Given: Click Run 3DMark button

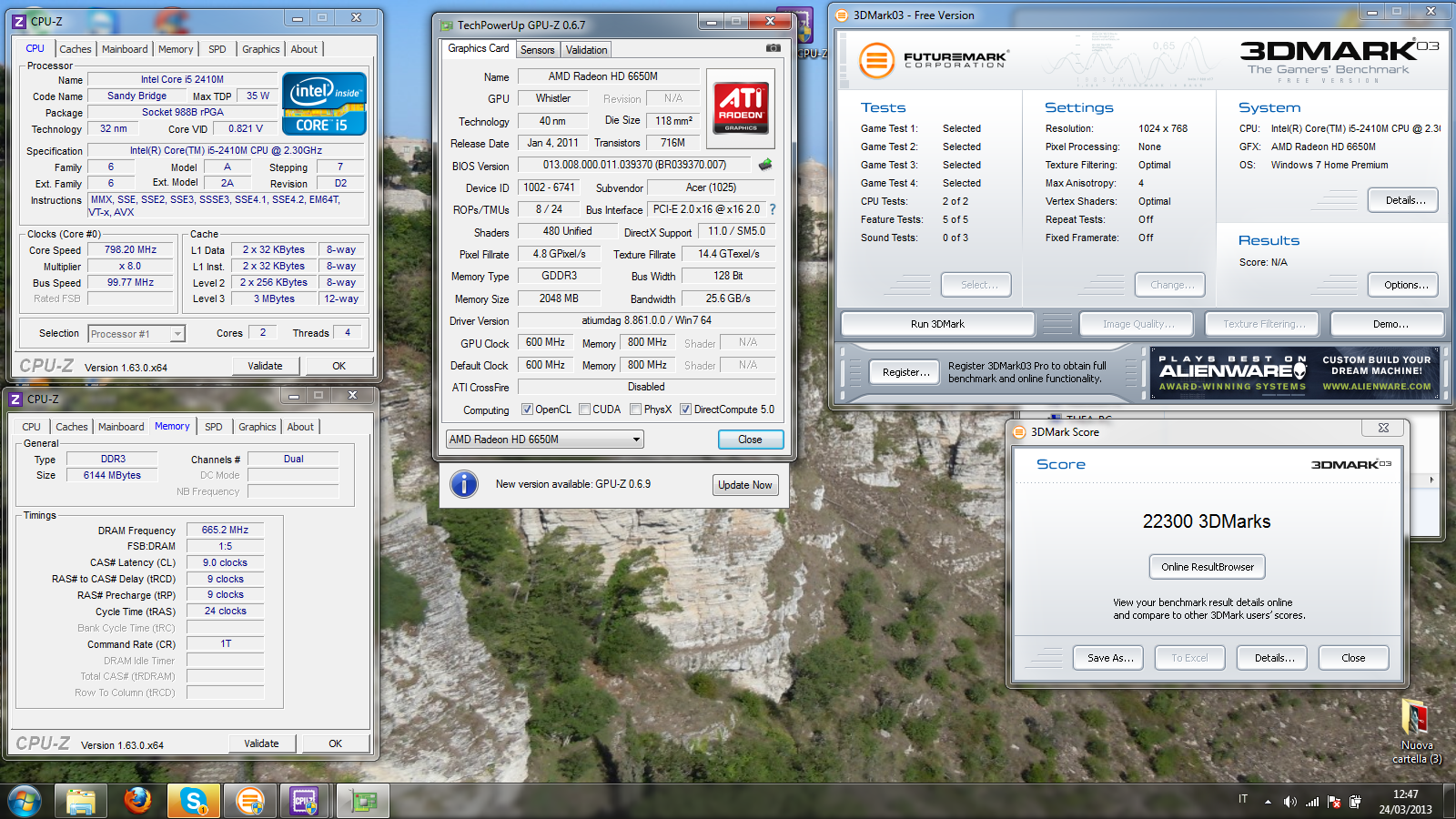Looking at the screenshot, I should click(937, 324).
